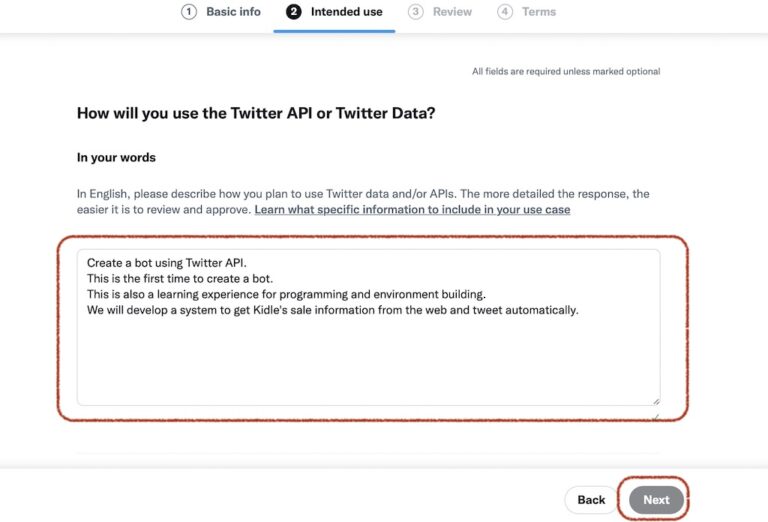Click the green checkmark below the text box
Screen dimensions: 768x522
point(656,415)
